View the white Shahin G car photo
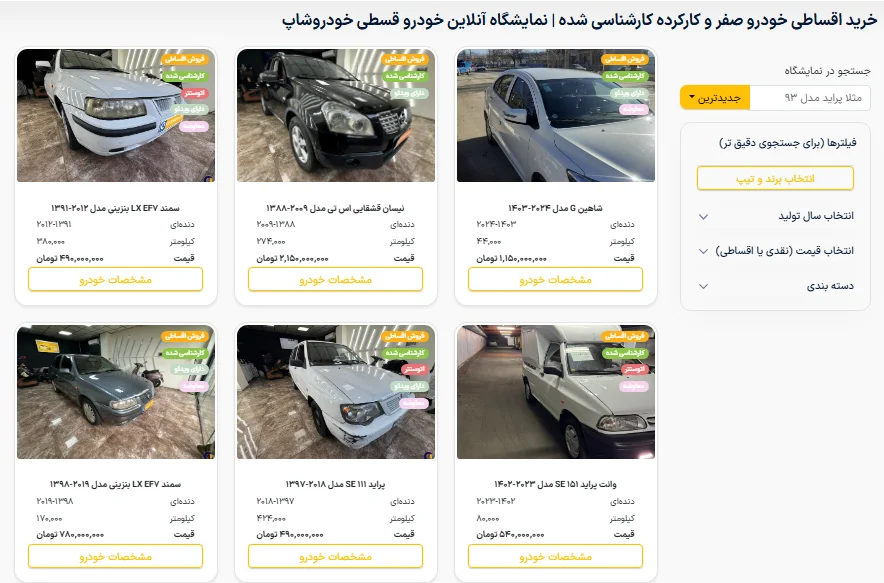Screen dimensions: 884x583 (x=556, y=116)
